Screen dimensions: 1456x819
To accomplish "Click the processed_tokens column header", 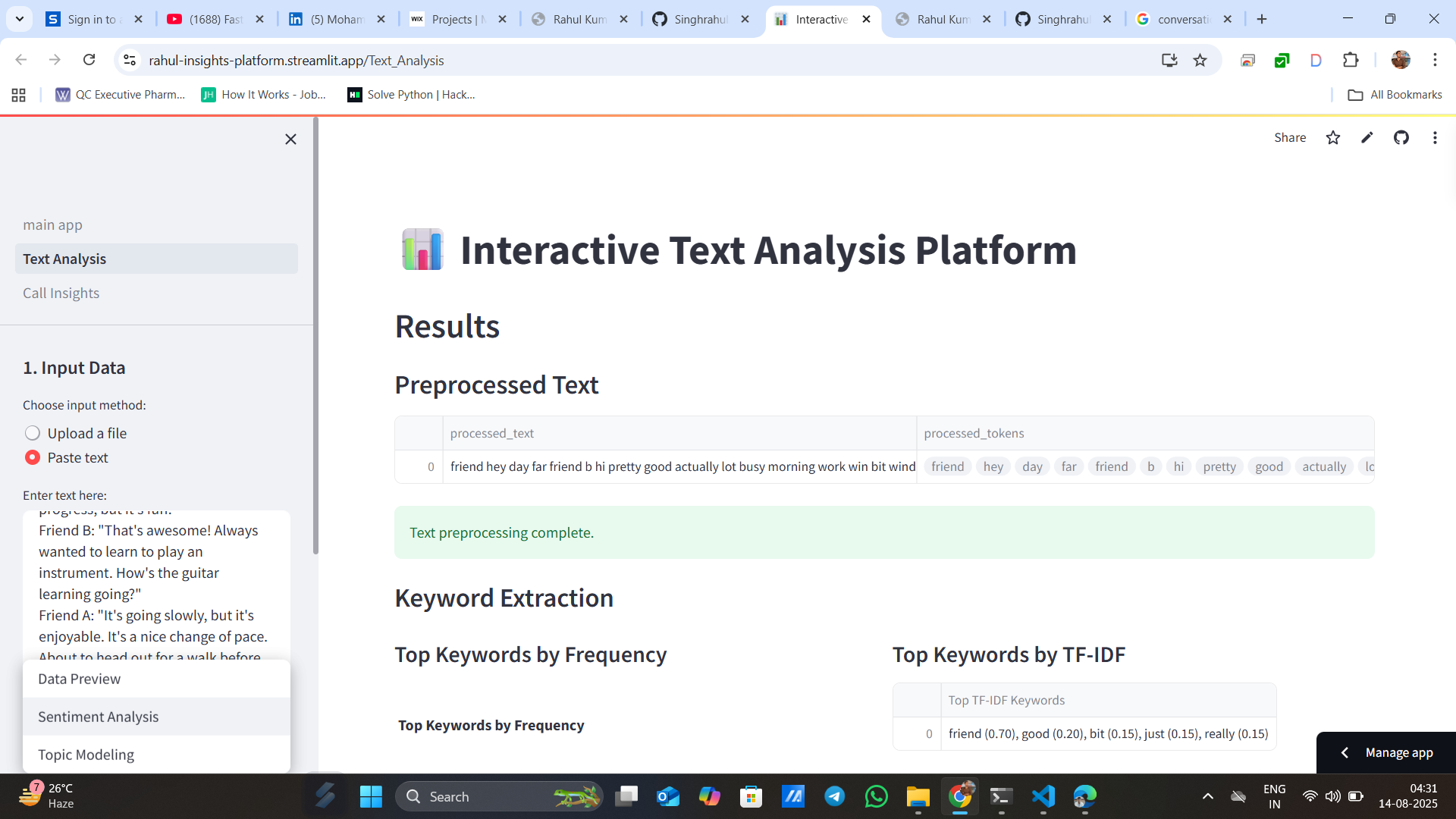I will point(1145,433).
